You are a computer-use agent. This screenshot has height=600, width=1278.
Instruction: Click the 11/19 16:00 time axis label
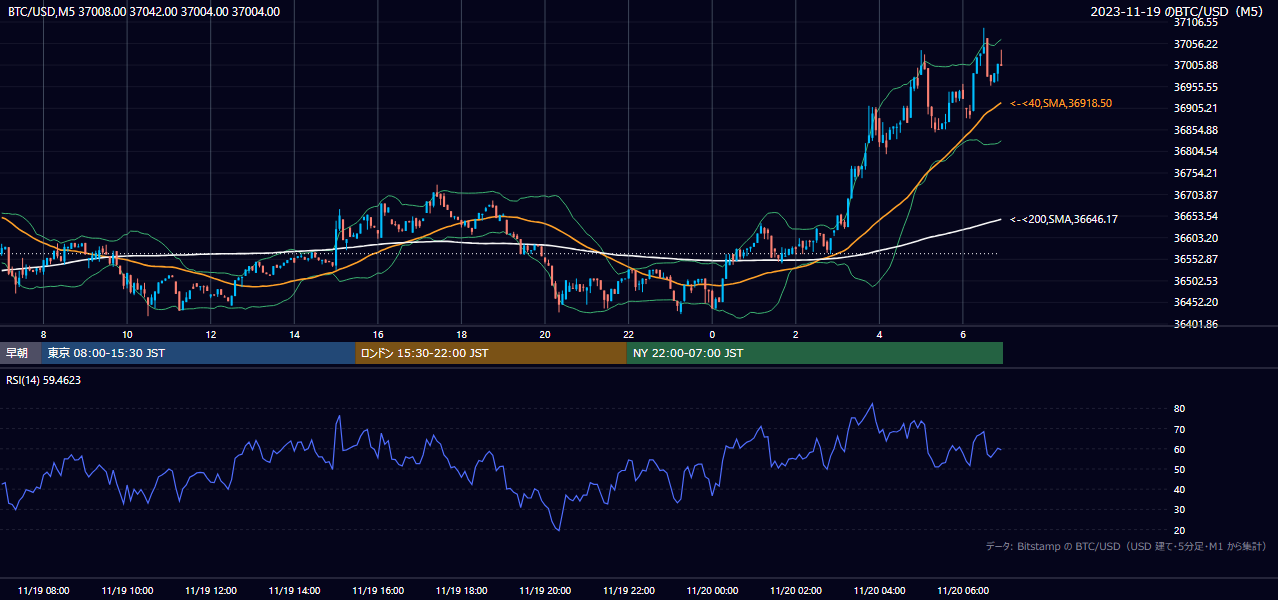point(378,590)
